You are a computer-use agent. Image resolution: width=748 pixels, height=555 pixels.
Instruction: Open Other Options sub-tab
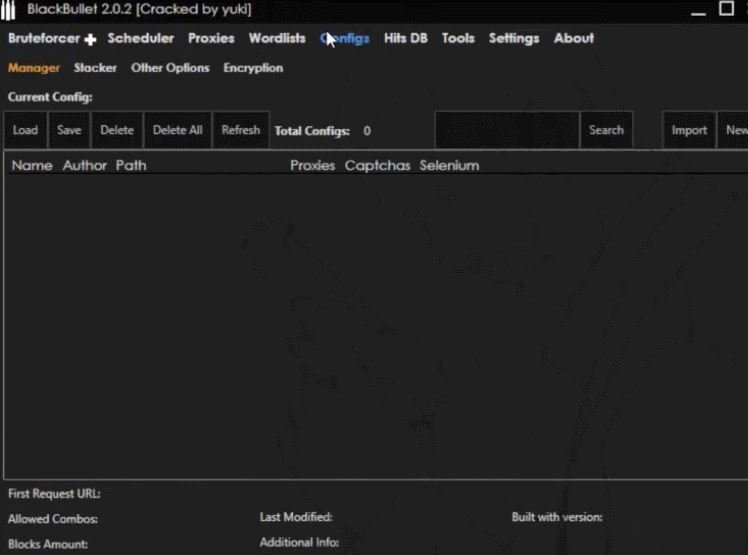click(170, 68)
